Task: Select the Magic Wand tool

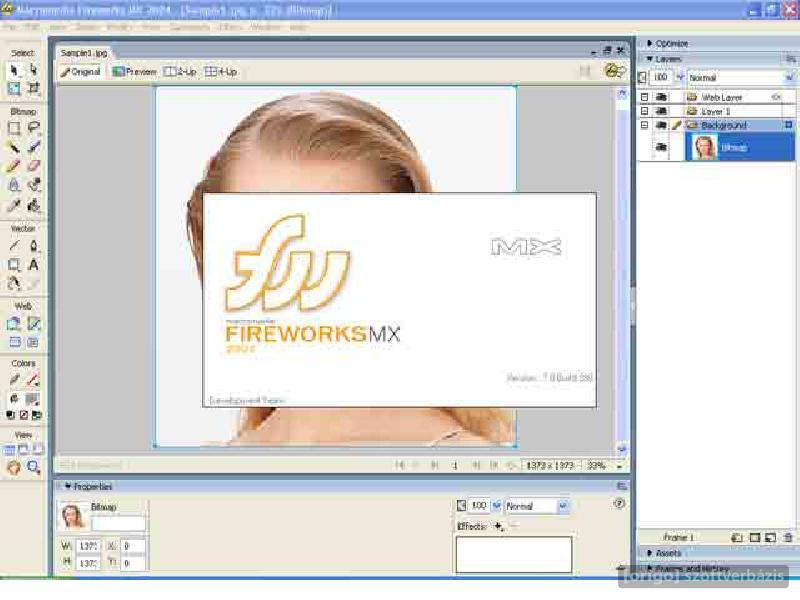Action: coord(14,147)
